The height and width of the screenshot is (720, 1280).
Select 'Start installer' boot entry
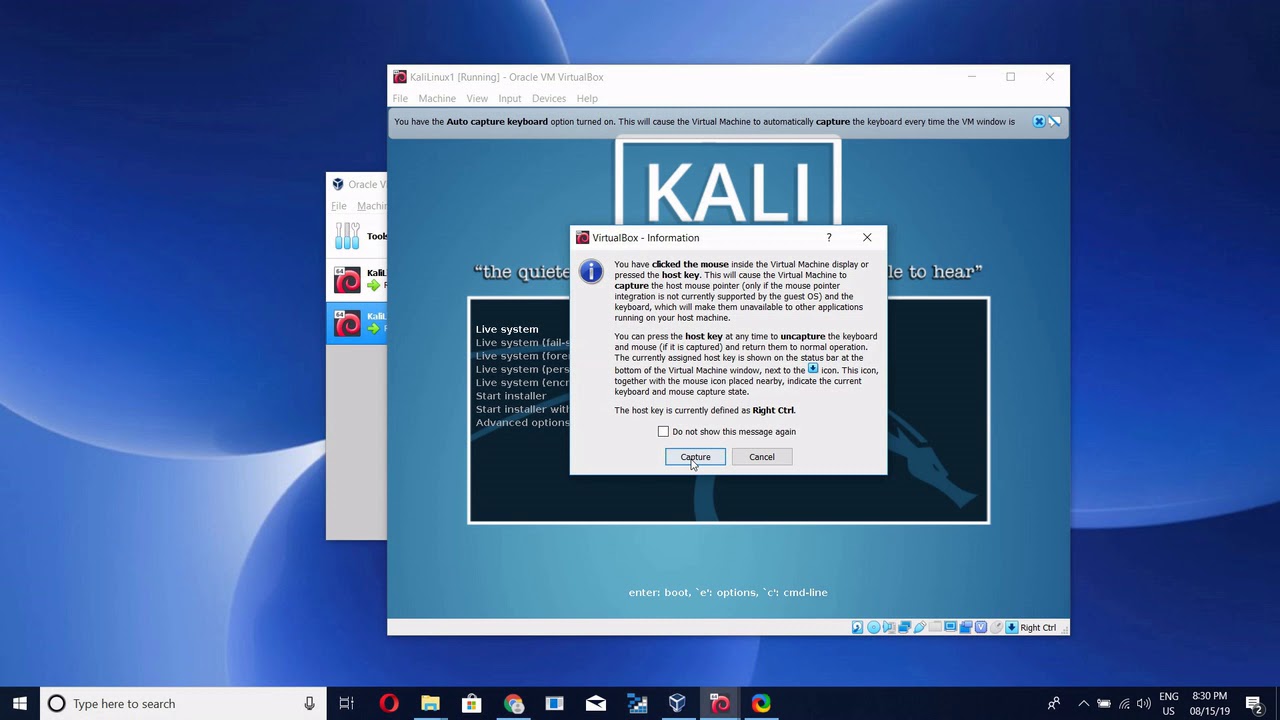pos(511,396)
